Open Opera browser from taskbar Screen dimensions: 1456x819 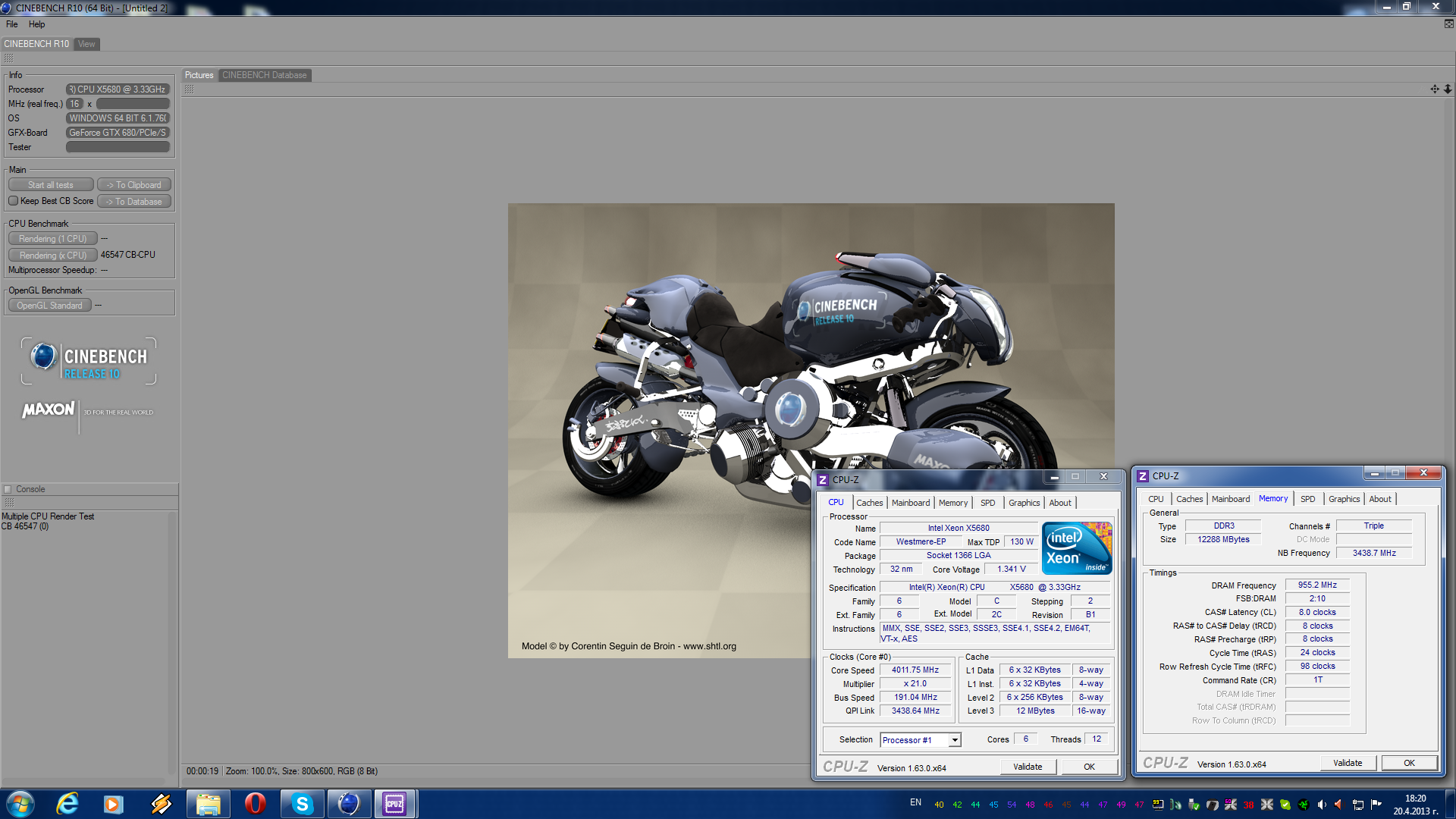click(256, 803)
